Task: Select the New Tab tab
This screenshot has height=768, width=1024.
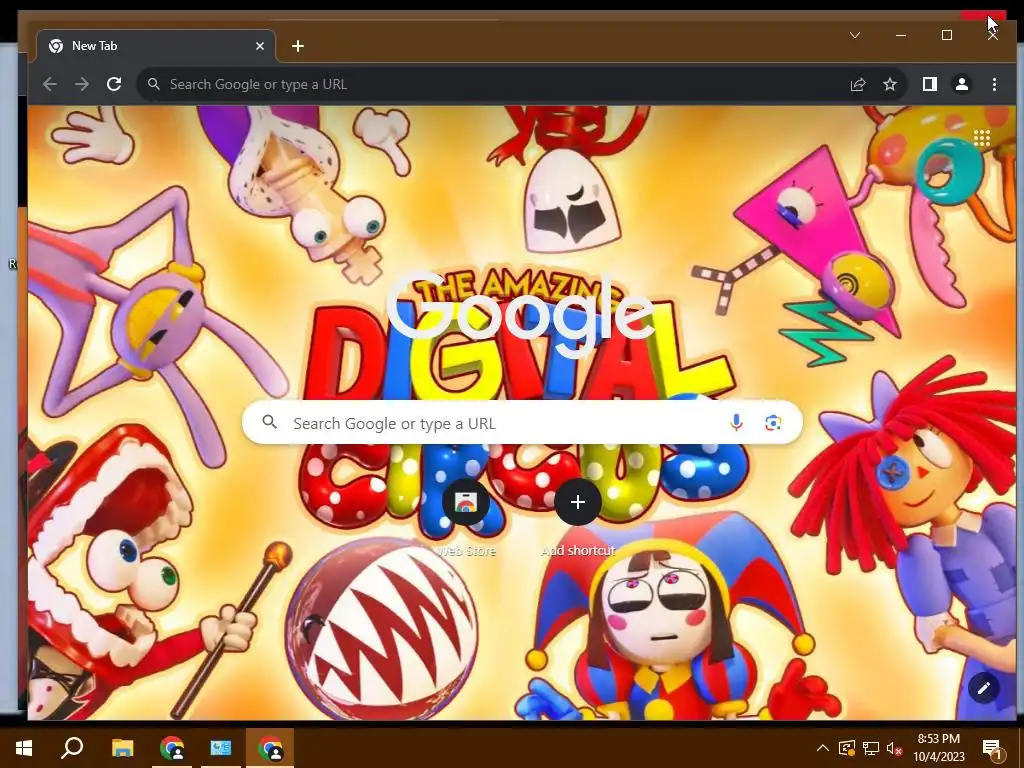Action: click(x=155, y=46)
